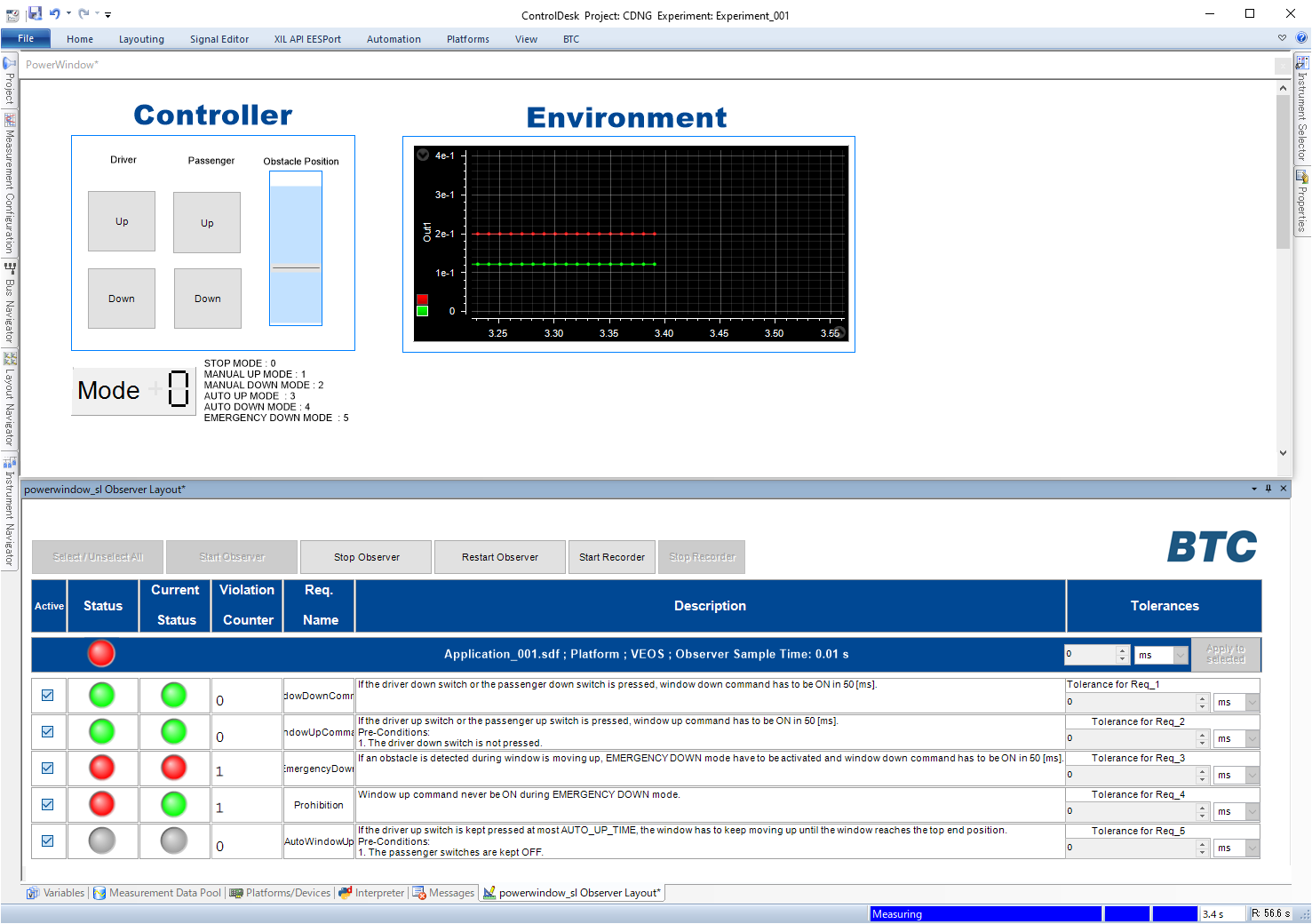Viewport: 1312px width, 924px height.
Task: Open Req_3 tolerance unit dropdown
Action: click(1252, 776)
